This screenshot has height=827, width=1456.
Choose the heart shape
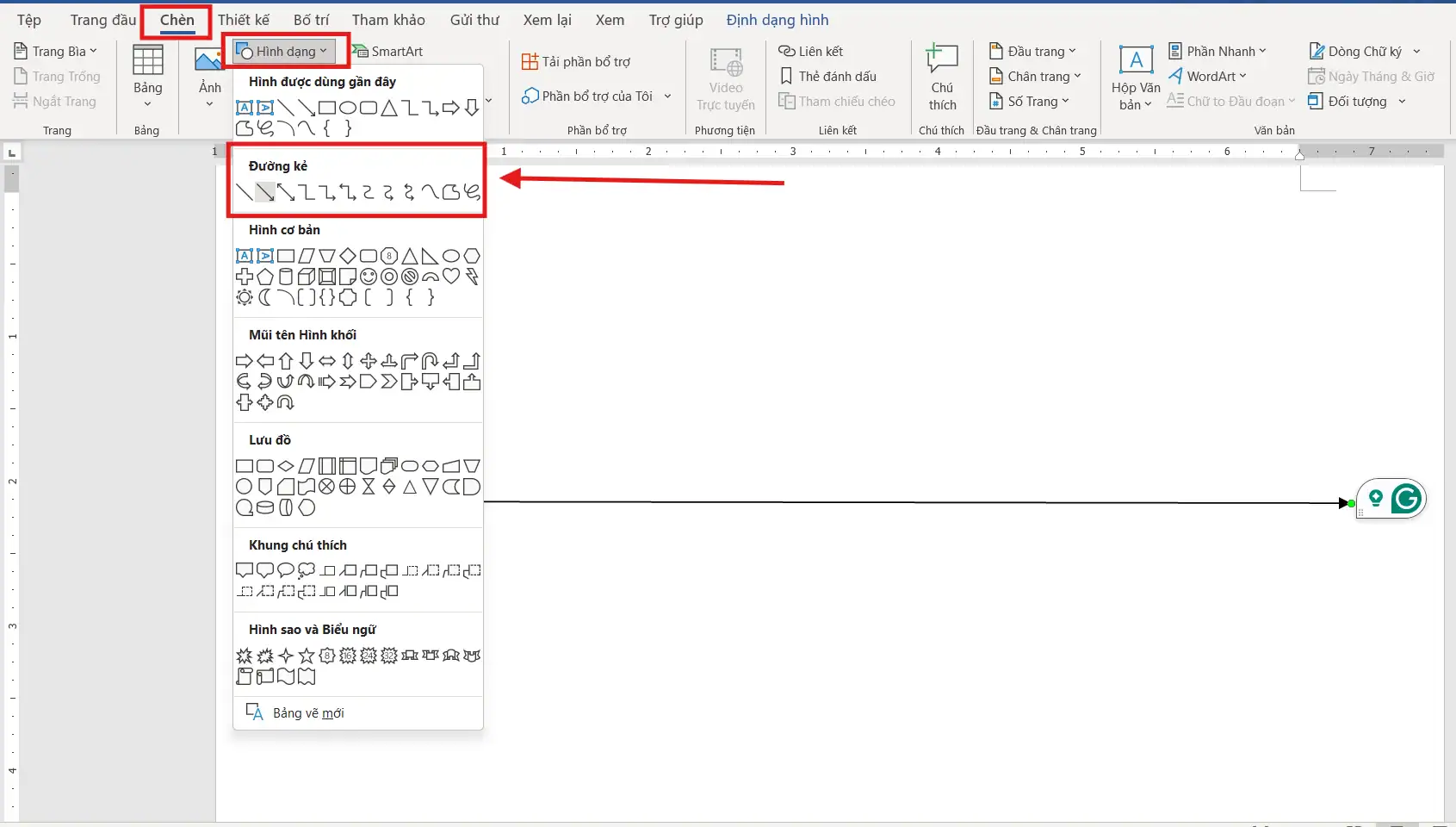[451, 277]
